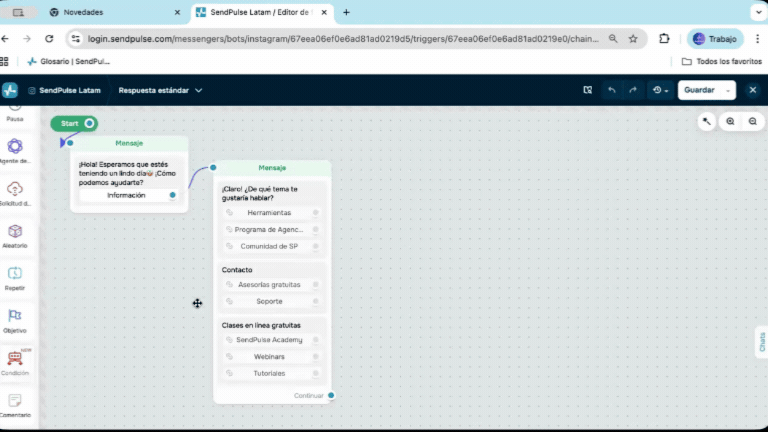Choose the Objetivo flag icon
This screenshot has height=432, width=768.
(15, 316)
